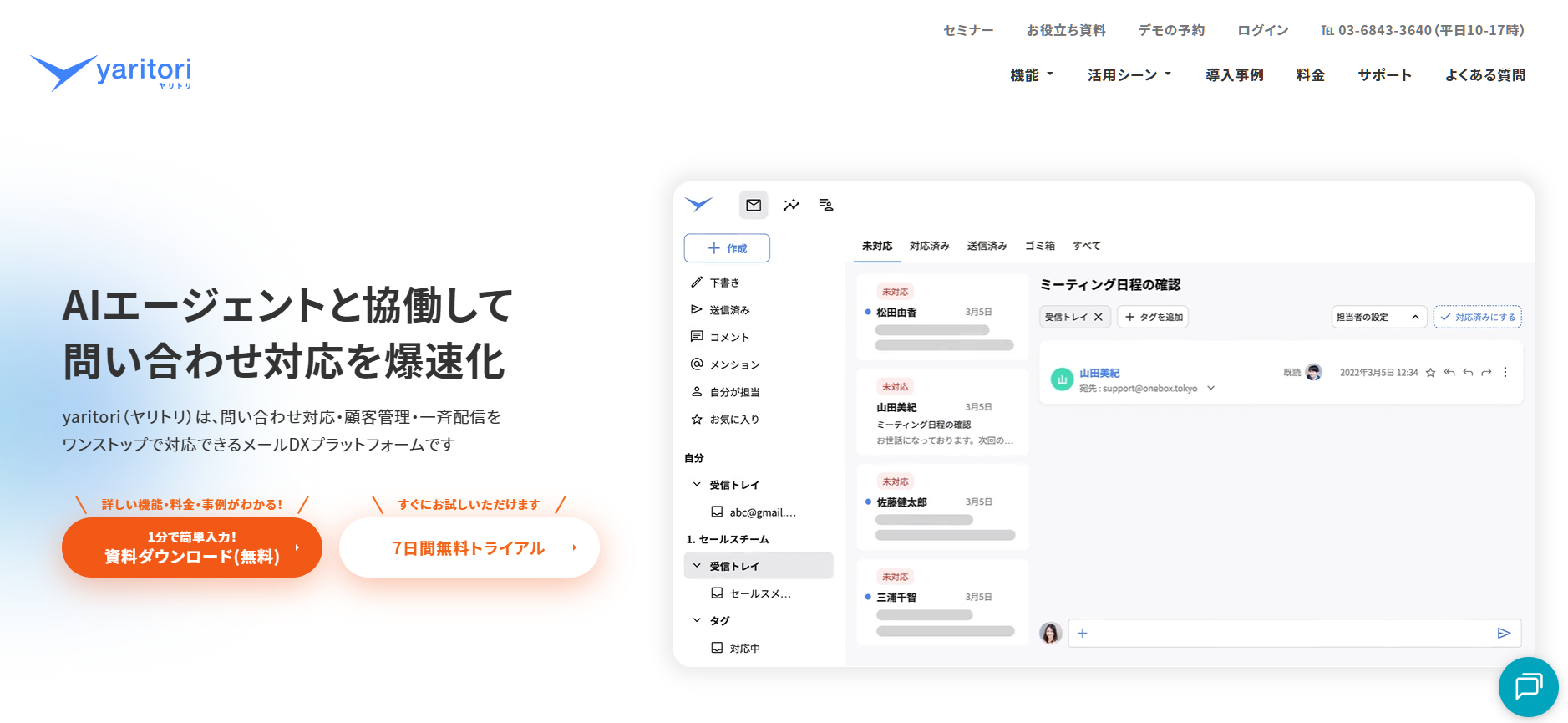Screen dimensions: 1568x723
Task: Open 導入事例 in the main navigation
Action: tap(1235, 75)
